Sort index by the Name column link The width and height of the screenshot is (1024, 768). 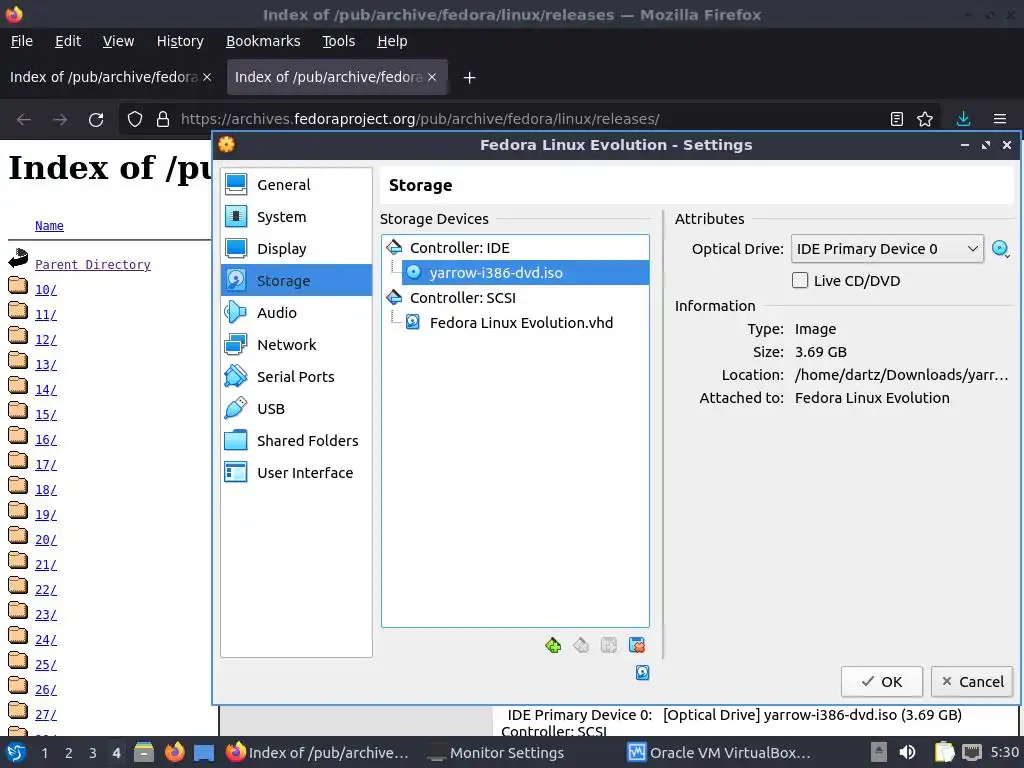pyautogui.click(x=49, y=225)
